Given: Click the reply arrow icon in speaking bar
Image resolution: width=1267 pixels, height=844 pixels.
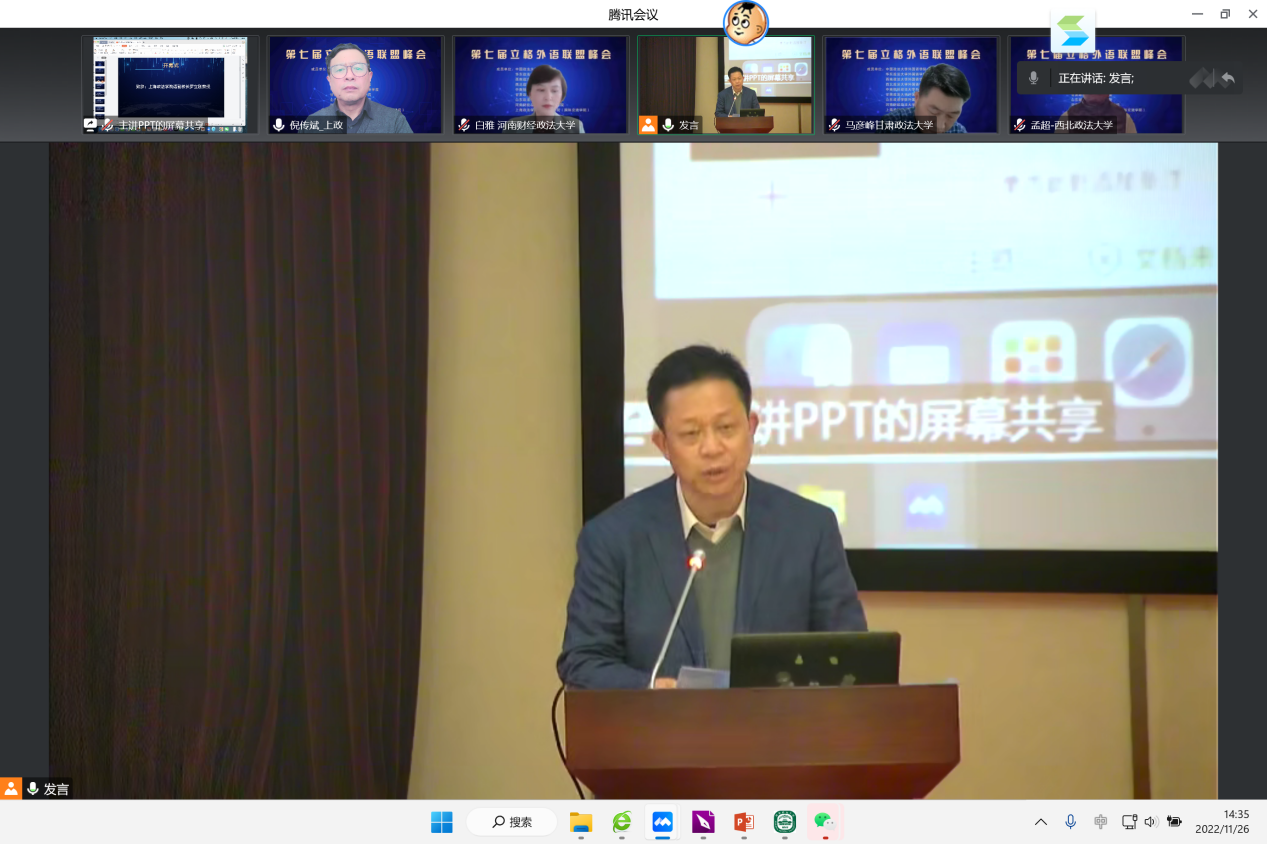Looking at the screenshot, I should (x=1228, y=78).
